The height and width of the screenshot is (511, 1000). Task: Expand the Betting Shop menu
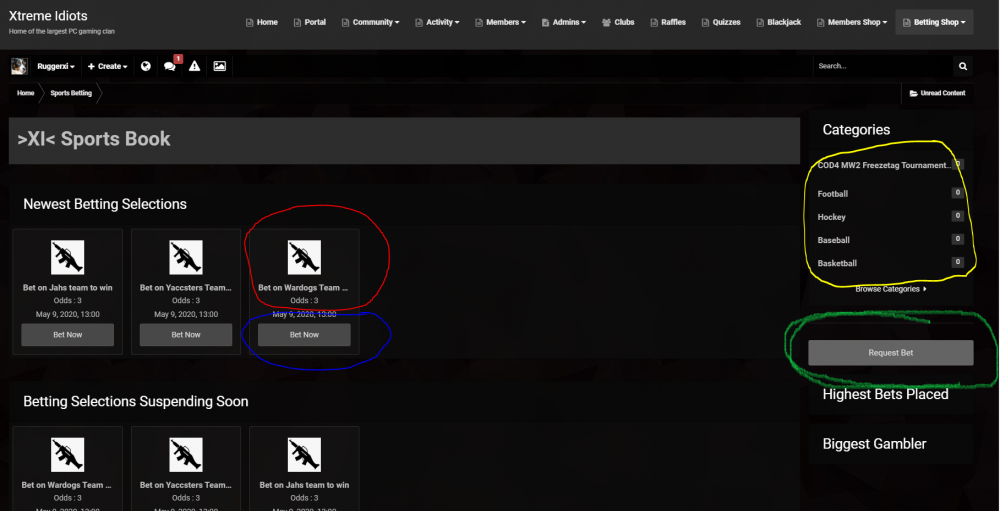coord(934,22)
